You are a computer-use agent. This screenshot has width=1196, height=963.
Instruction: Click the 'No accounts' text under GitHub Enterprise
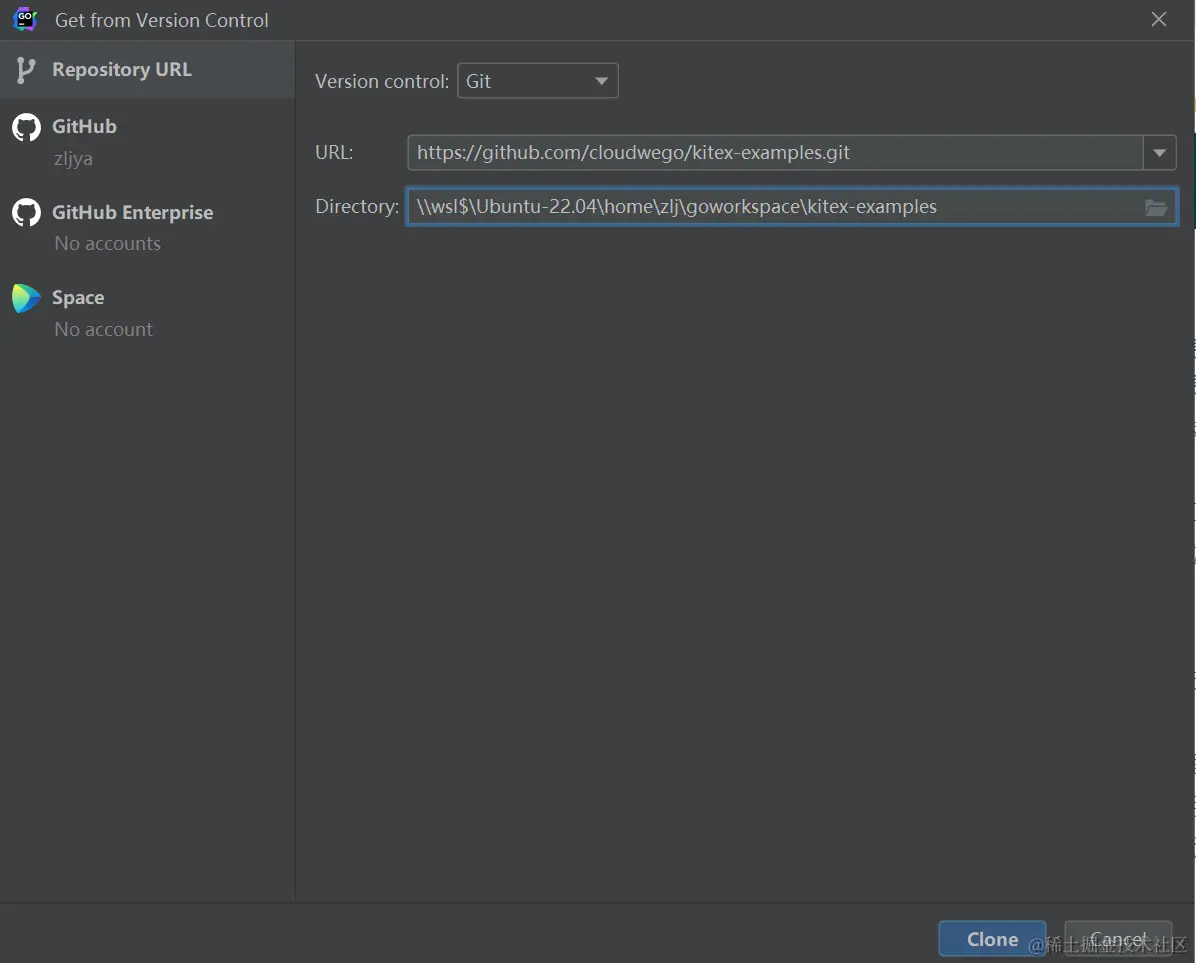108,243
